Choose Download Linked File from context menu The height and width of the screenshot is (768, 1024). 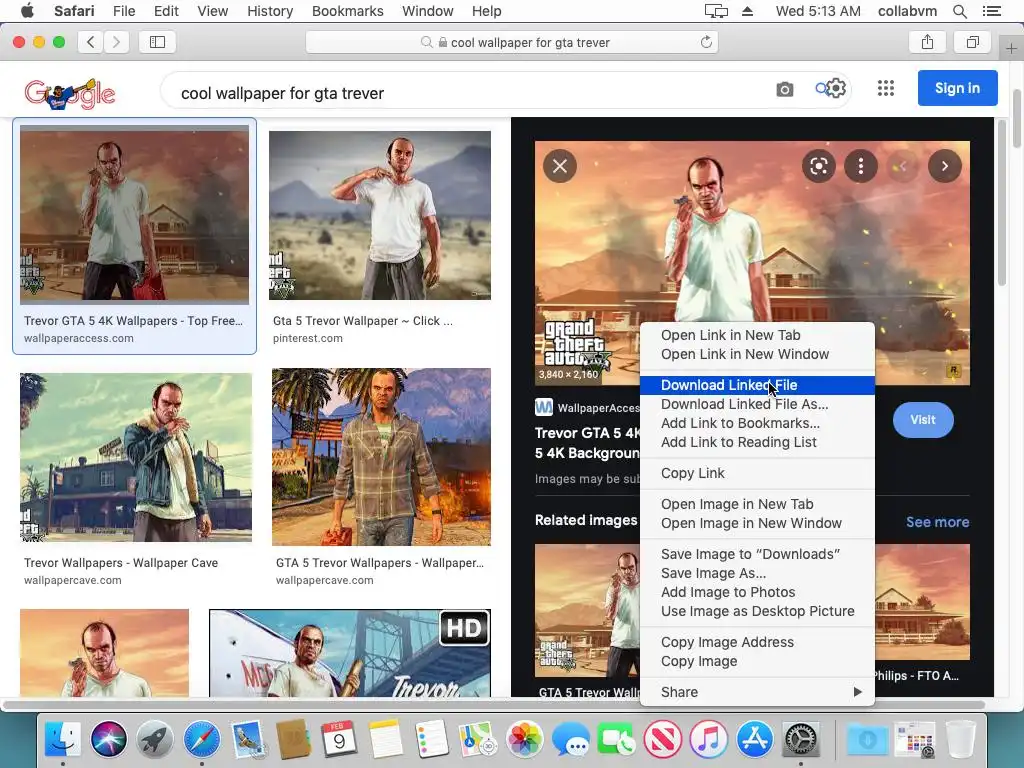pyautogui.click(x=757, y=385)
